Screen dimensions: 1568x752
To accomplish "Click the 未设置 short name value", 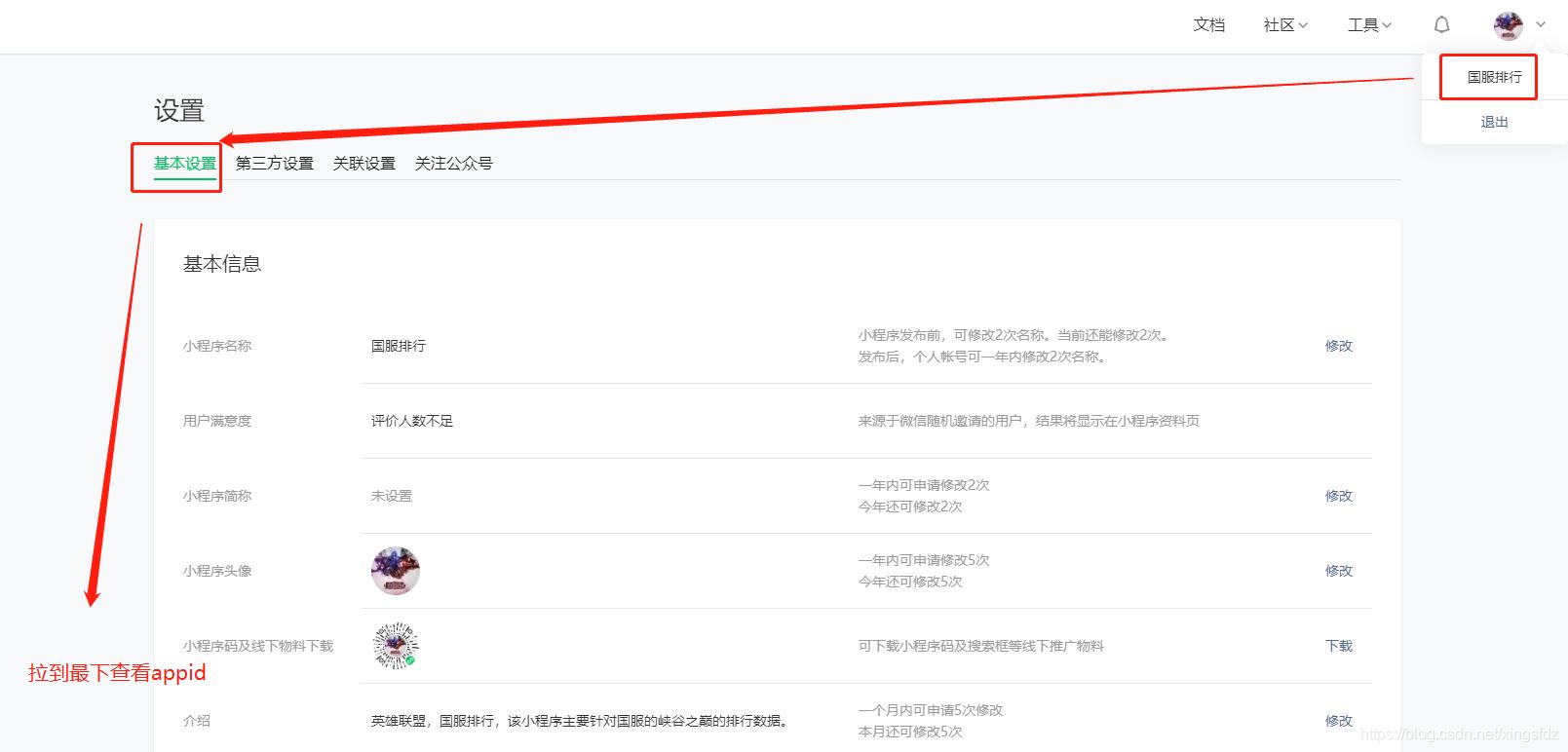I will click(x=392, y=496).
